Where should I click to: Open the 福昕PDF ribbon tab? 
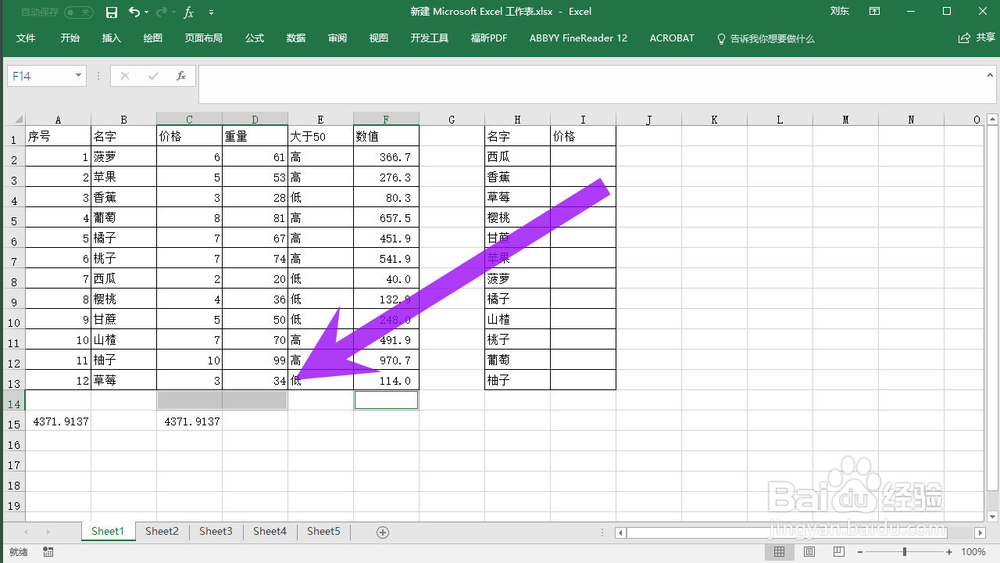[x=489, y=38]
